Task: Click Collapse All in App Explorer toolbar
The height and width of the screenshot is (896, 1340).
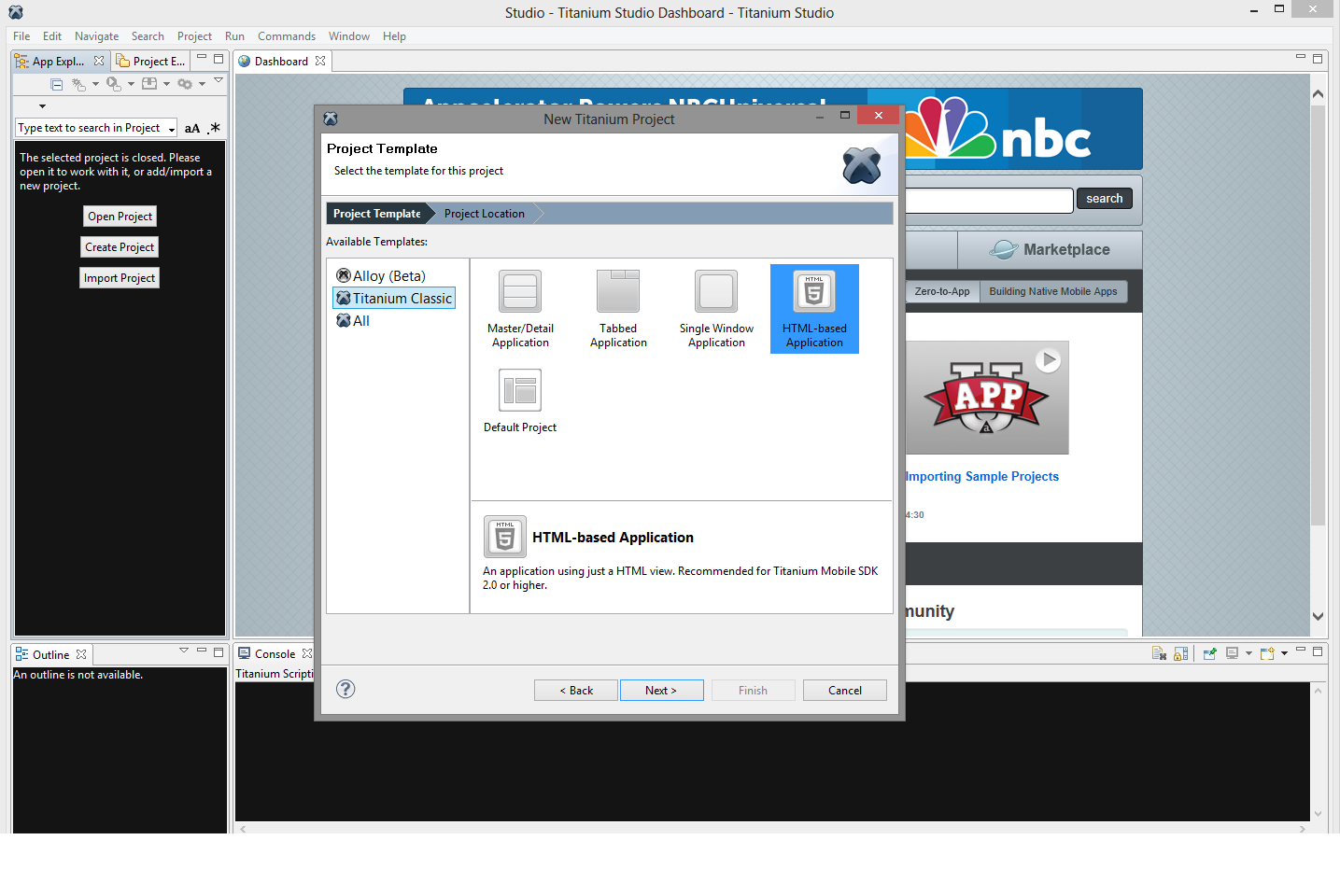Action: [56, 84]
